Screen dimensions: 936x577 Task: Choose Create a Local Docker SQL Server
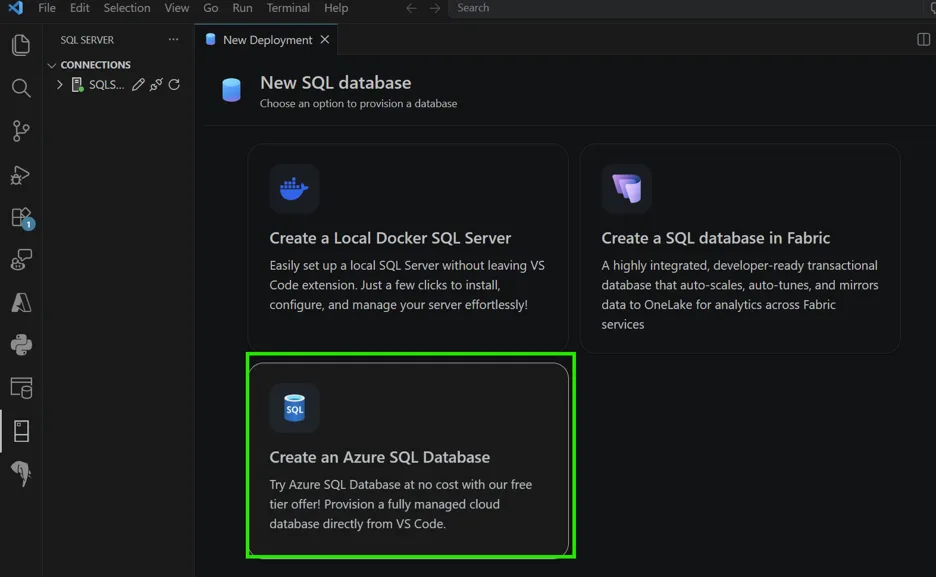(x=408, y=248)
